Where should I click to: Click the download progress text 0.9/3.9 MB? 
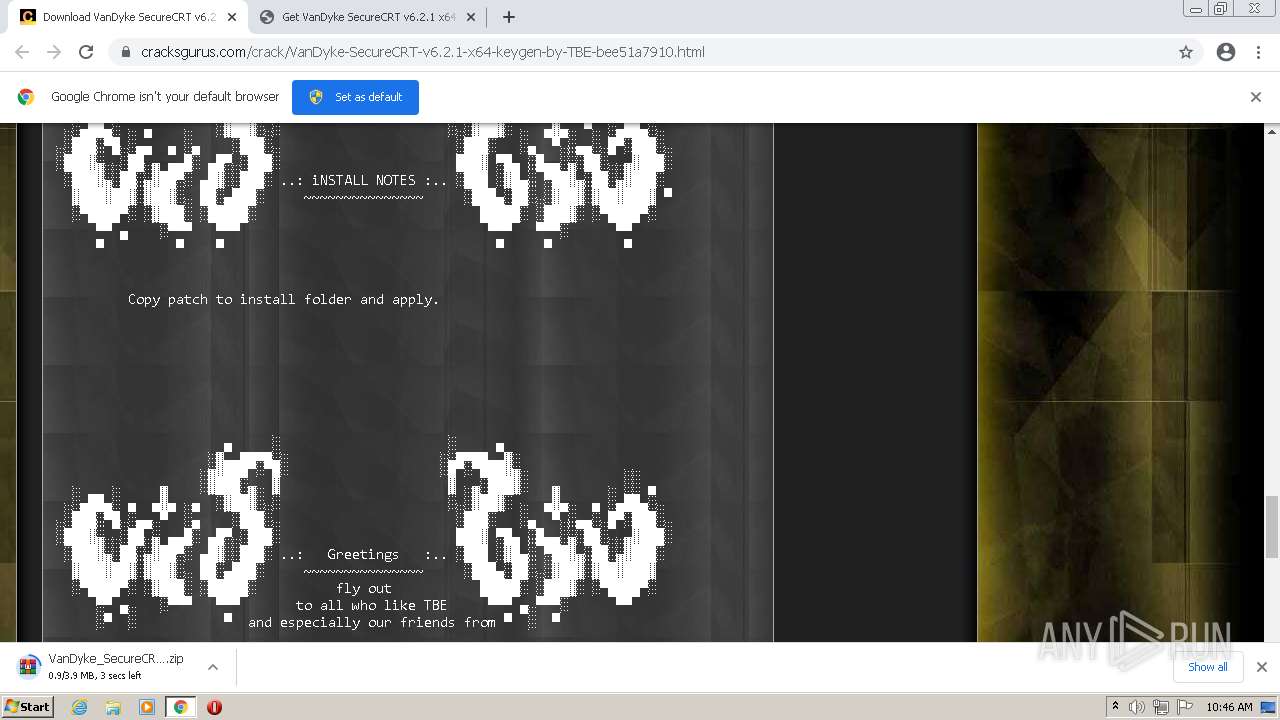95,676
